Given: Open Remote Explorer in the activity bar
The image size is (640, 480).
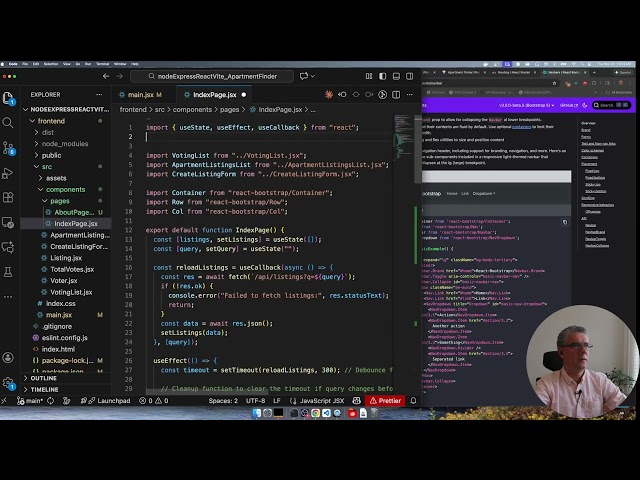Looking at the screenshot, I should (x=8, y=222).
